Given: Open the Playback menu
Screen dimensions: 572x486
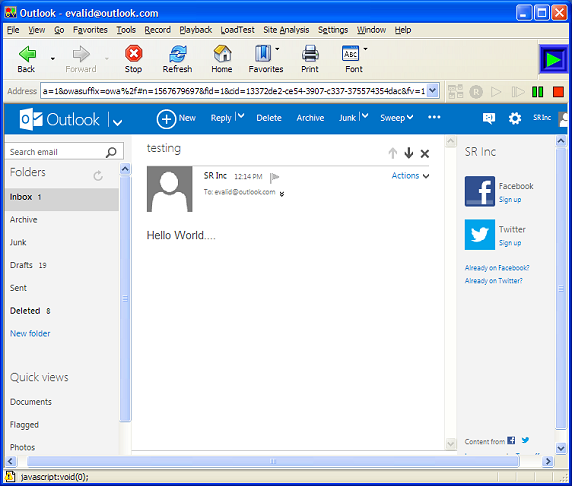Looking at the screenshot, I should click(196, 30).
